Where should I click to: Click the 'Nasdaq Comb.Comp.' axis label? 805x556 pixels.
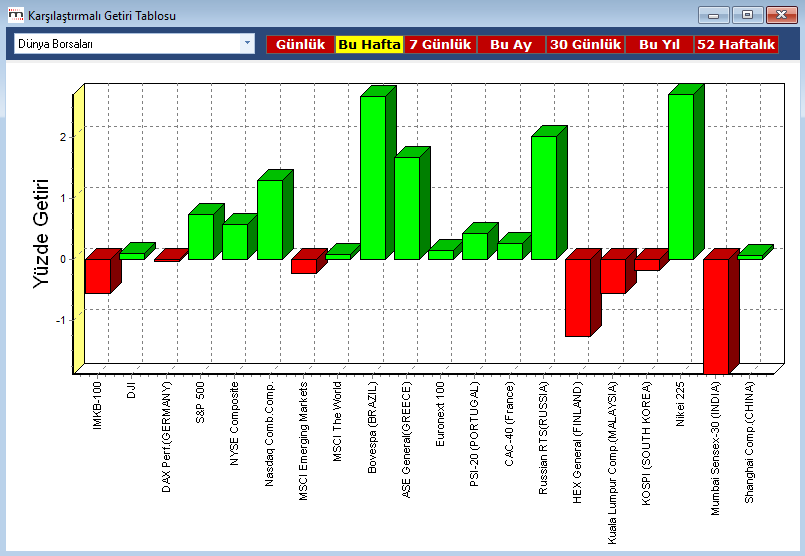pos(270,434)
